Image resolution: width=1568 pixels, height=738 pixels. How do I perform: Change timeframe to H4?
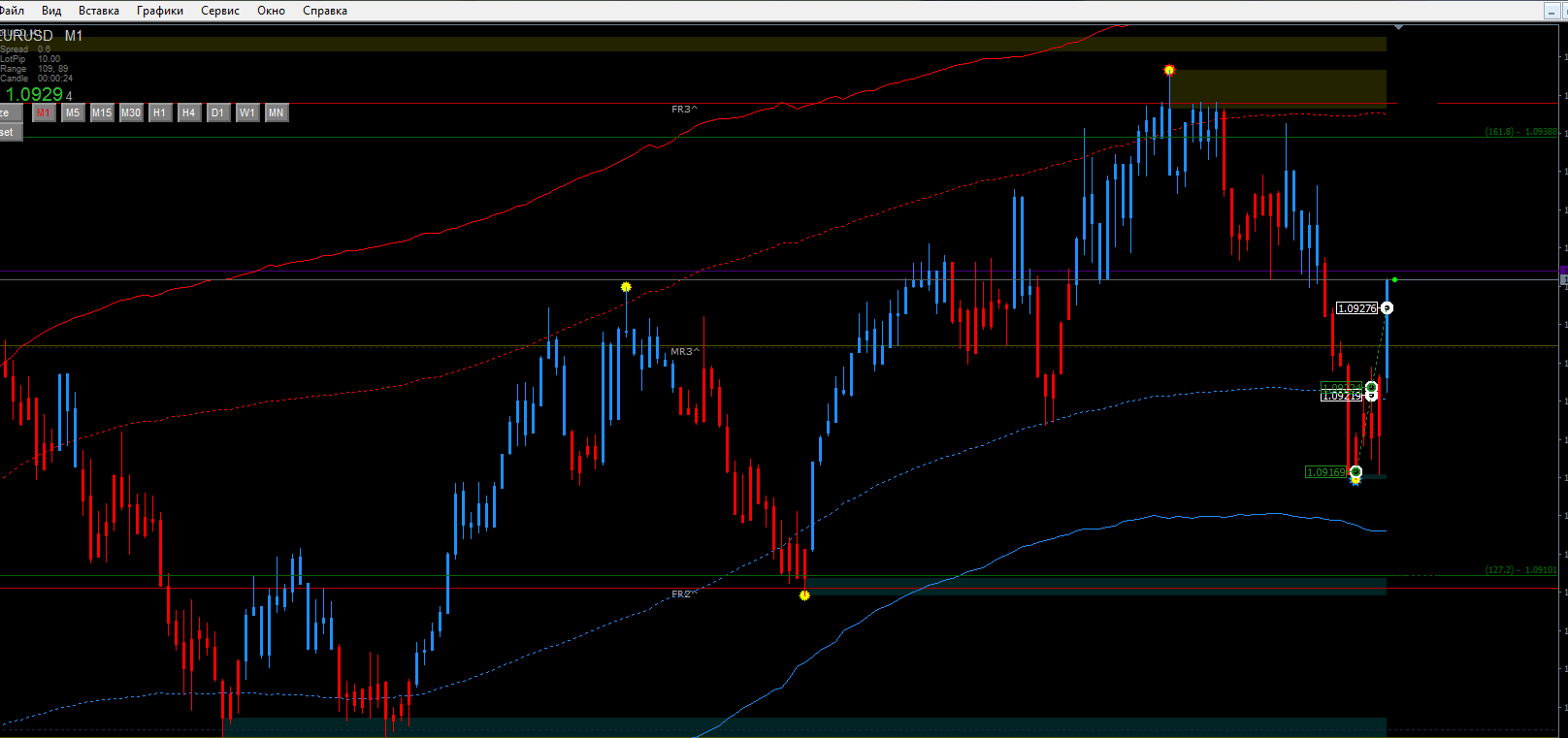tap(189, 112)
